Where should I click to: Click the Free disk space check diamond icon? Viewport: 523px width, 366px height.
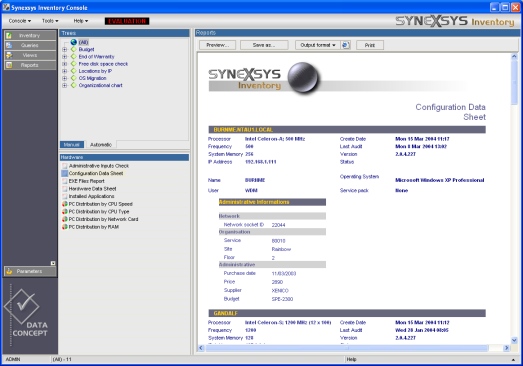point(74,64)
